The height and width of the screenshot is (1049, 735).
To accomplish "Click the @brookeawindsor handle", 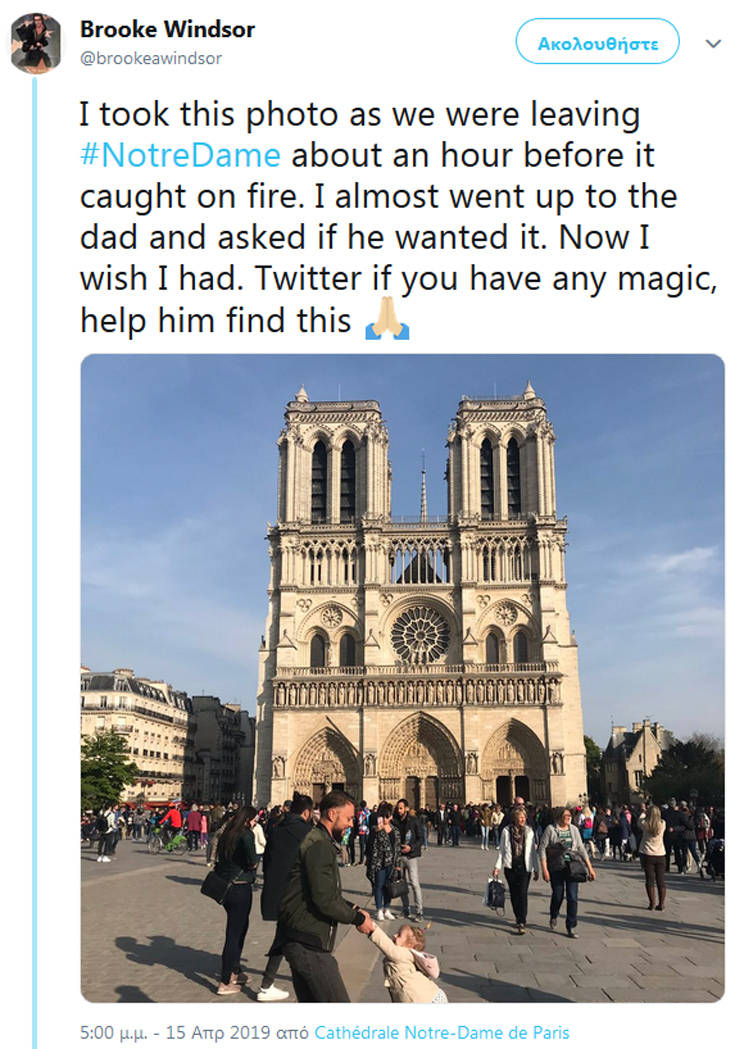I will 151,58.
